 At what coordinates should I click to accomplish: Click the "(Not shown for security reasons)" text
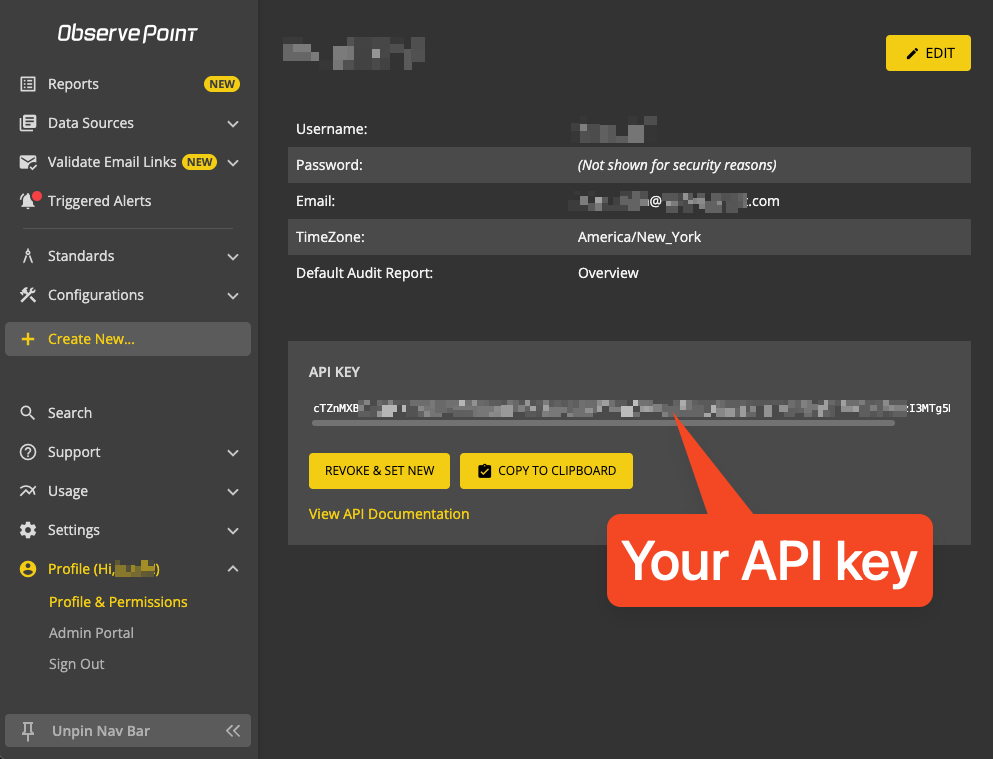point(677,165)
